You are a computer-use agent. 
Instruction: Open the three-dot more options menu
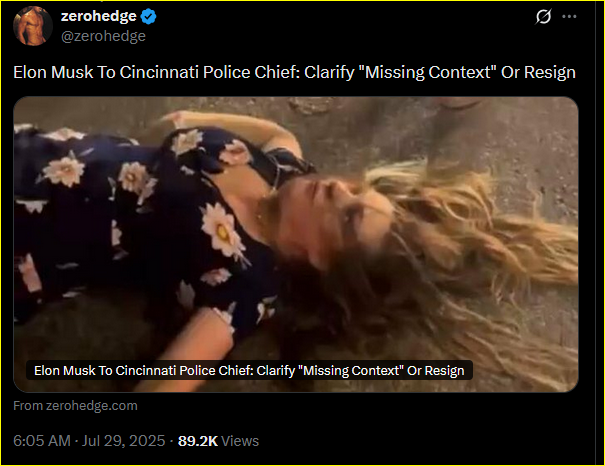569,17
